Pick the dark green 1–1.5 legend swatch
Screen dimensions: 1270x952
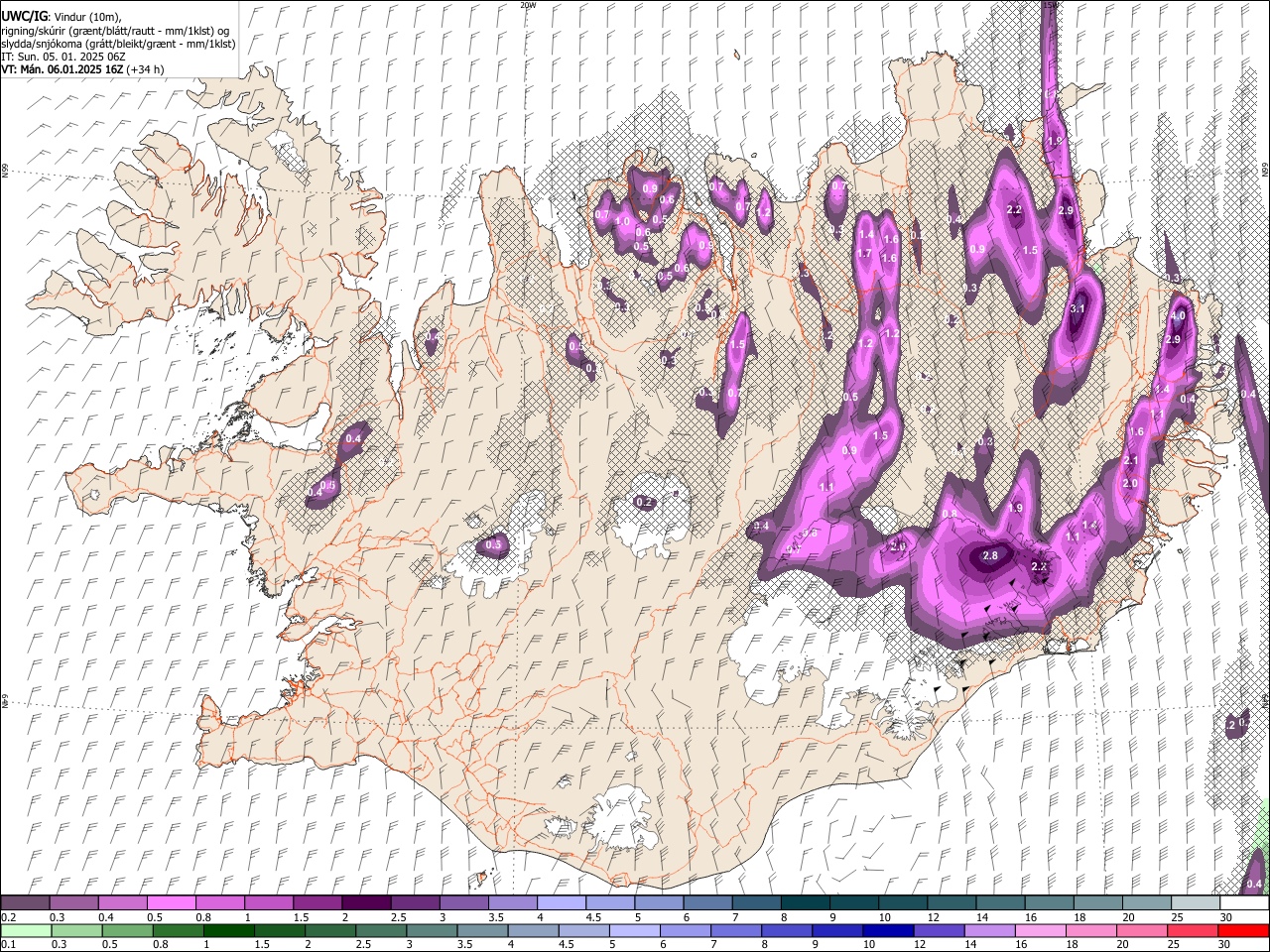point(228,930)
